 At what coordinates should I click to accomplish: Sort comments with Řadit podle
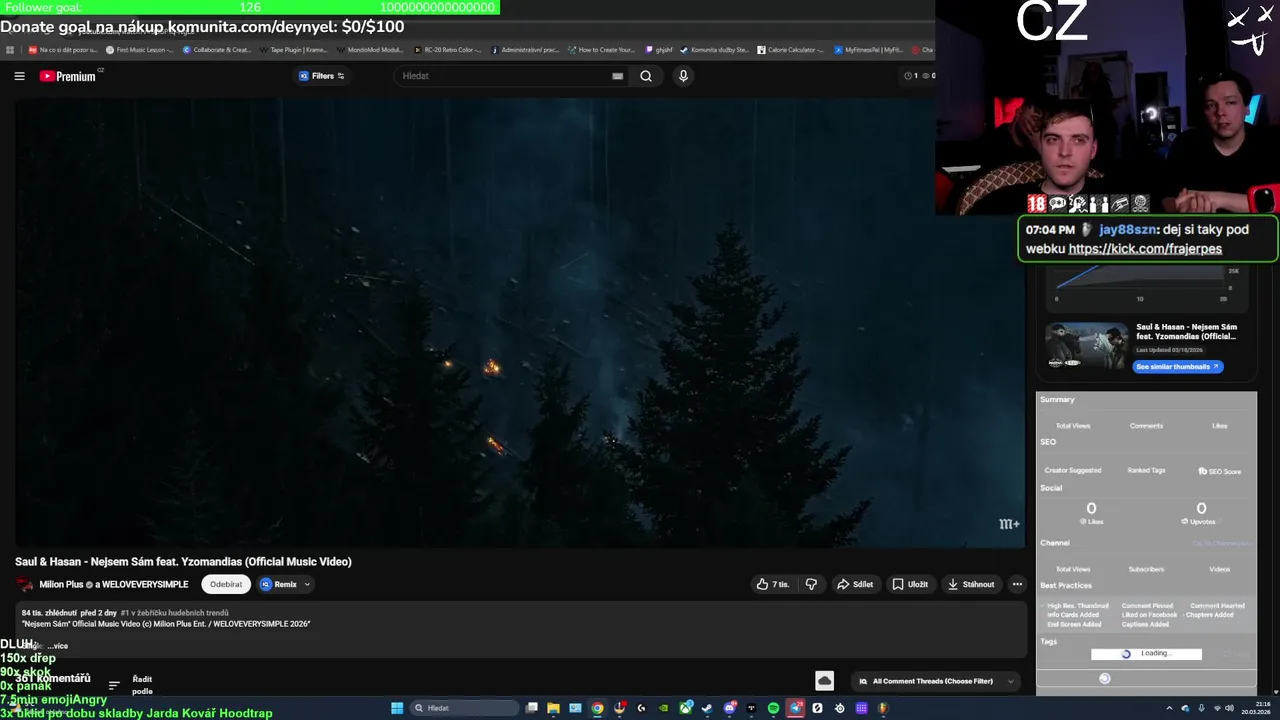coord(131,685)
